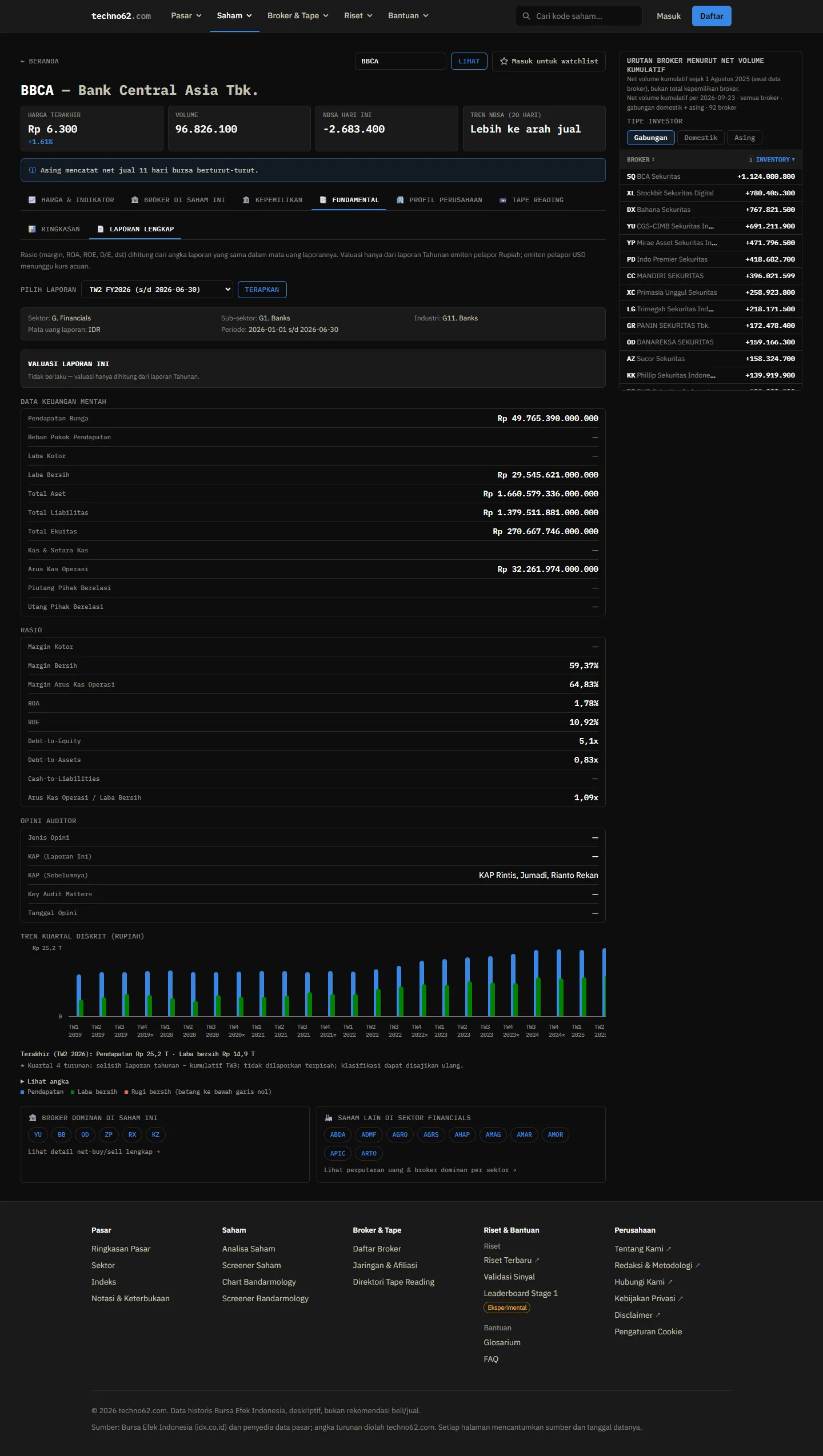
Task: Open the Pasar navigation dropdown
Action: [186, 16]
